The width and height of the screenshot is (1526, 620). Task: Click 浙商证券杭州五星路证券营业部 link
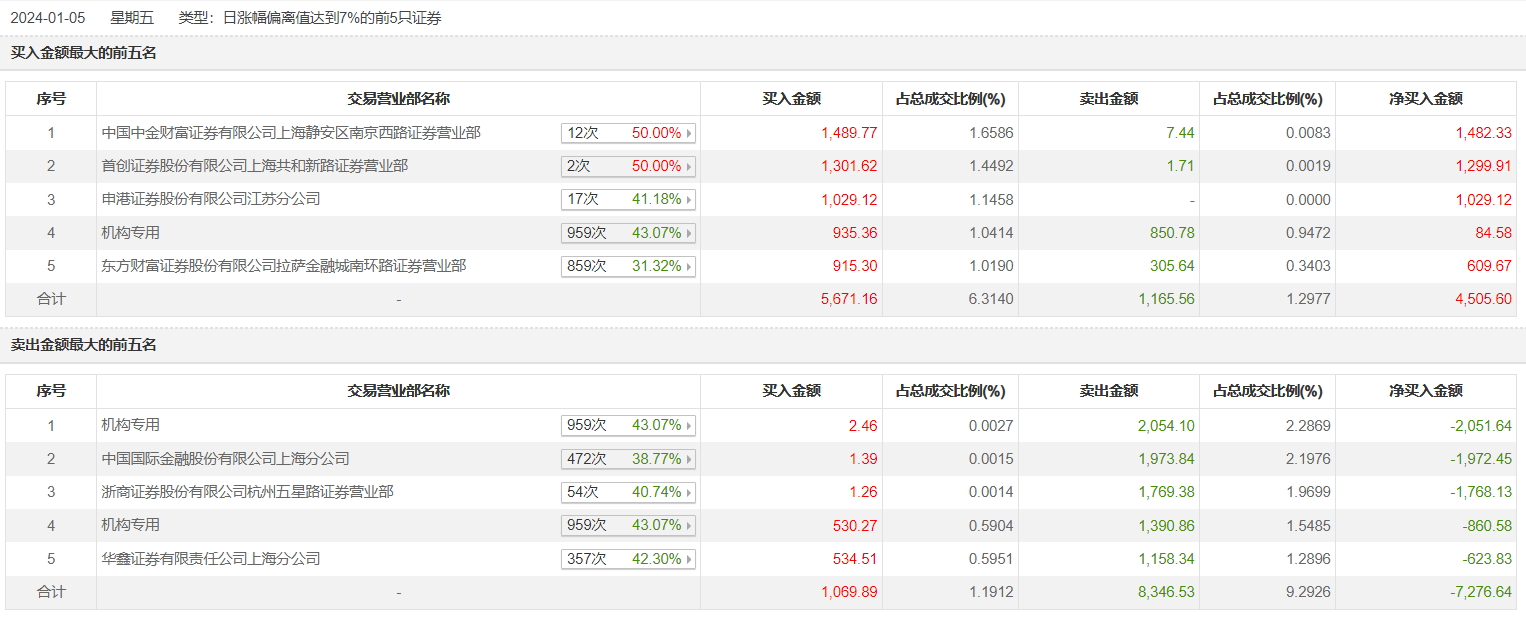(247, 492)
